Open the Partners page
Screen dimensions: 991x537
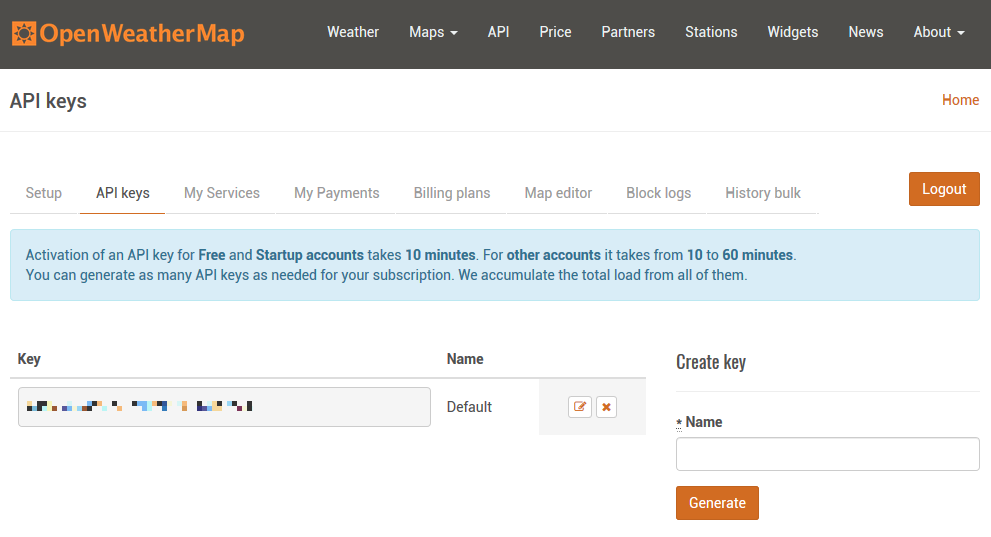tap(628, 32)
